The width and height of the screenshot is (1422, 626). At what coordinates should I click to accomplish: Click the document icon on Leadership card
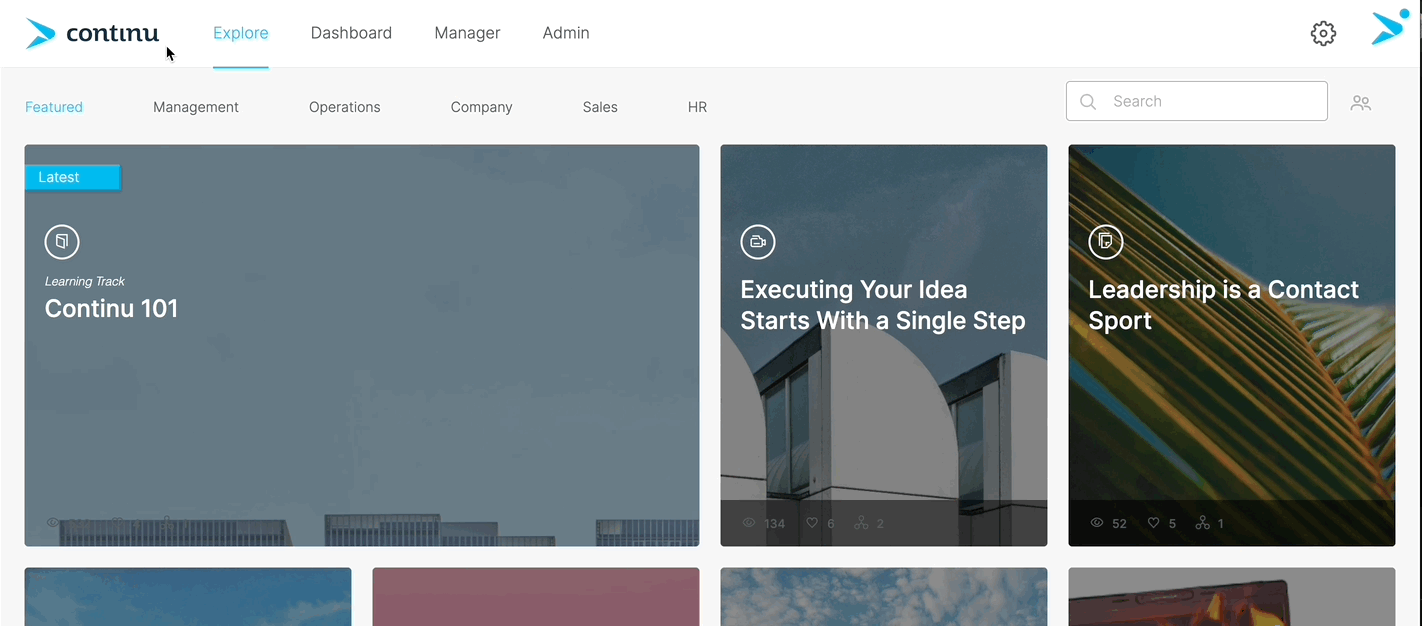pyautogui.click(x=1106, y=242)
